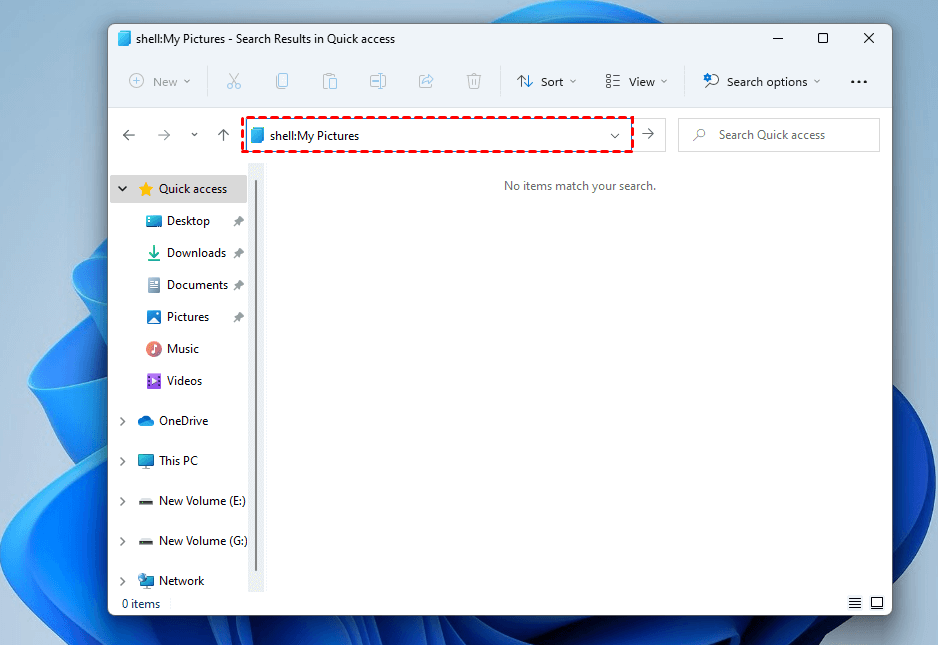Click the Search Quick access box
The width and height of the screenshot is (938, 645).
[x=778, y=135]
